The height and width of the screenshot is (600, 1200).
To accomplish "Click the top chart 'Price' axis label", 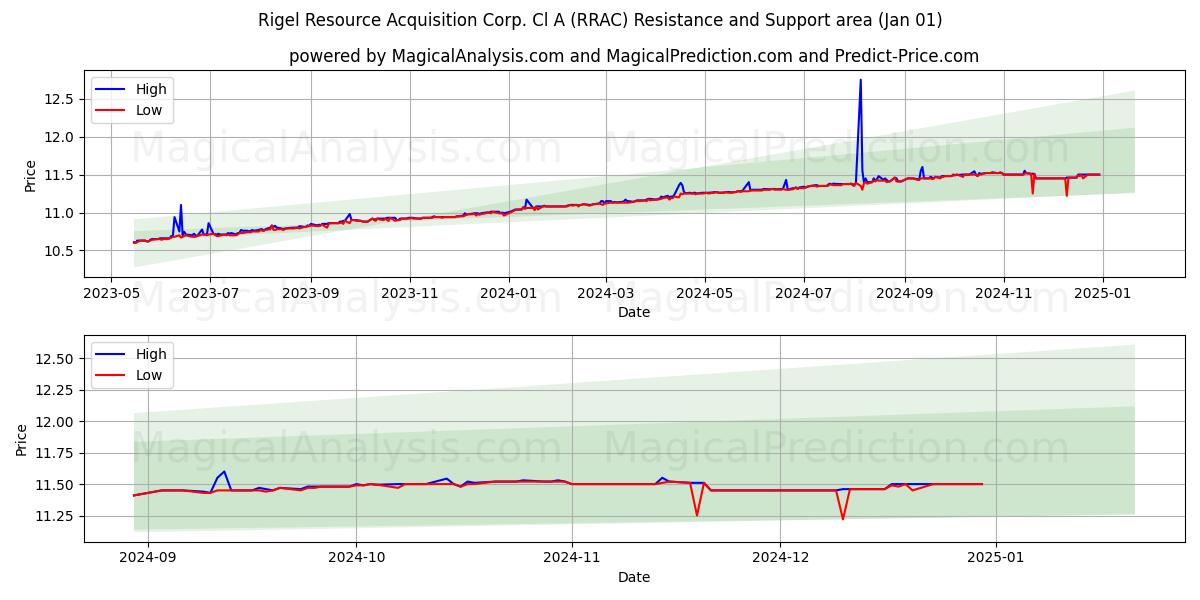I will pyautogui.click(x=30, y=176).
